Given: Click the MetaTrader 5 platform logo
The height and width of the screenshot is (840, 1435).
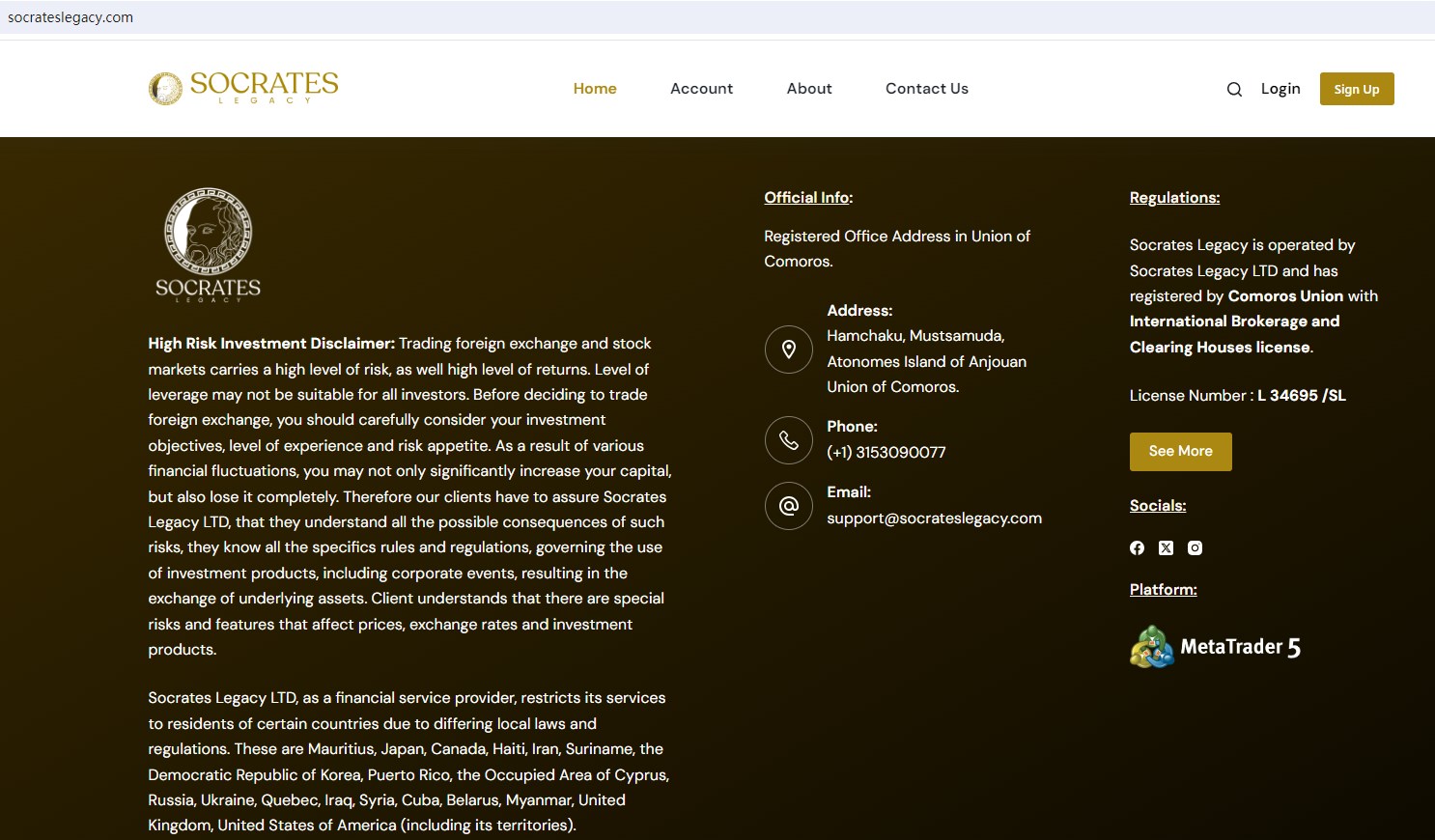Looking at the screenshot, I should pyautogui.click(x=1216, y=647).
